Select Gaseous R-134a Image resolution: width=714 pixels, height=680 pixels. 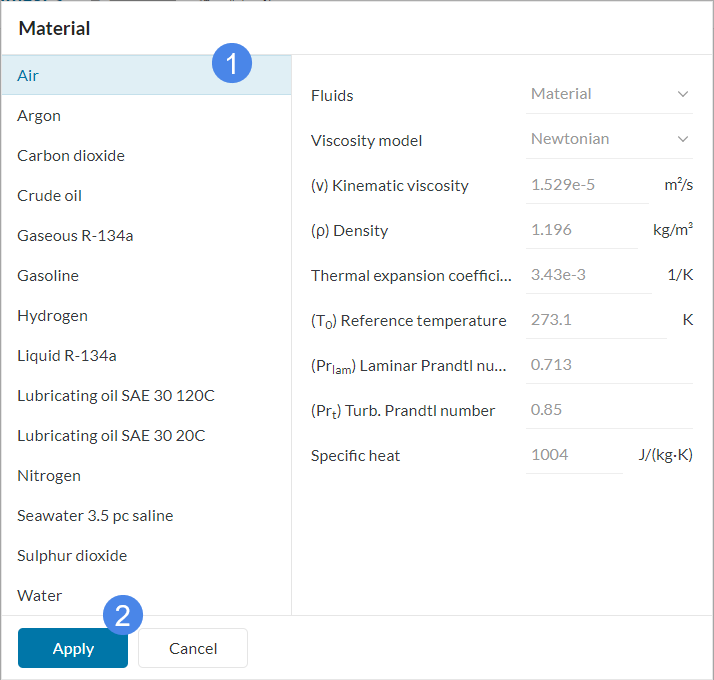tap(146, 236)
